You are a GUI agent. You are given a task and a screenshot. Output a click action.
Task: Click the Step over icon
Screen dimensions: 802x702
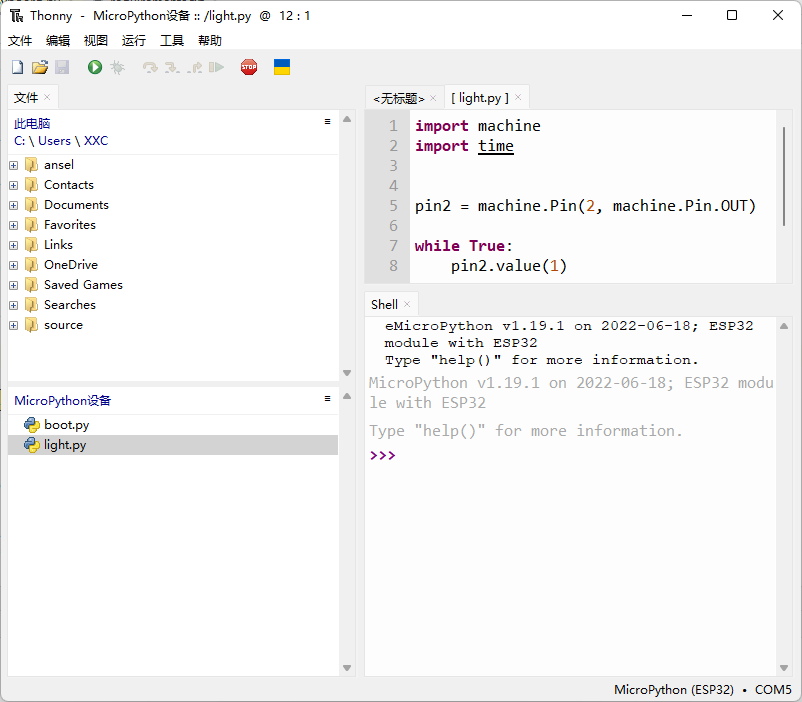(x=150, y=67)
